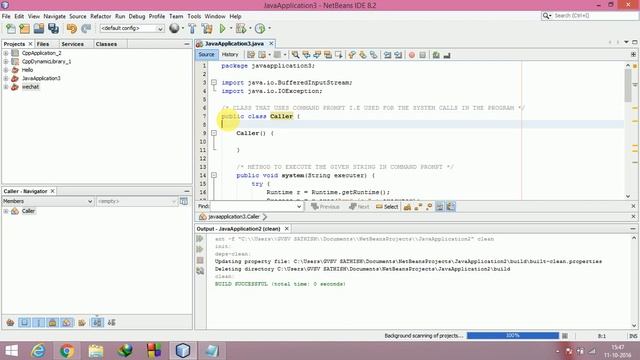Collapse the Caller() constructor fold
This screenshot has width=640, height=360.
point(214,133)
